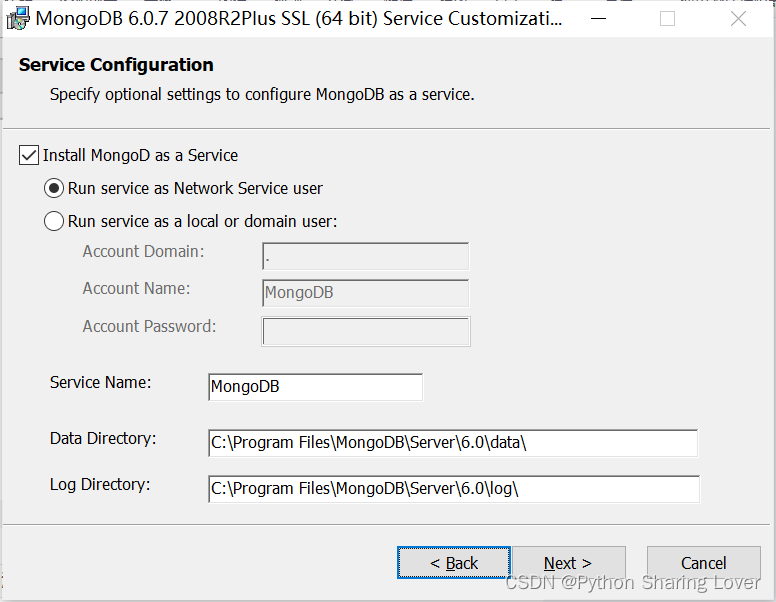Click the Data Directory path field

point(453,443)
